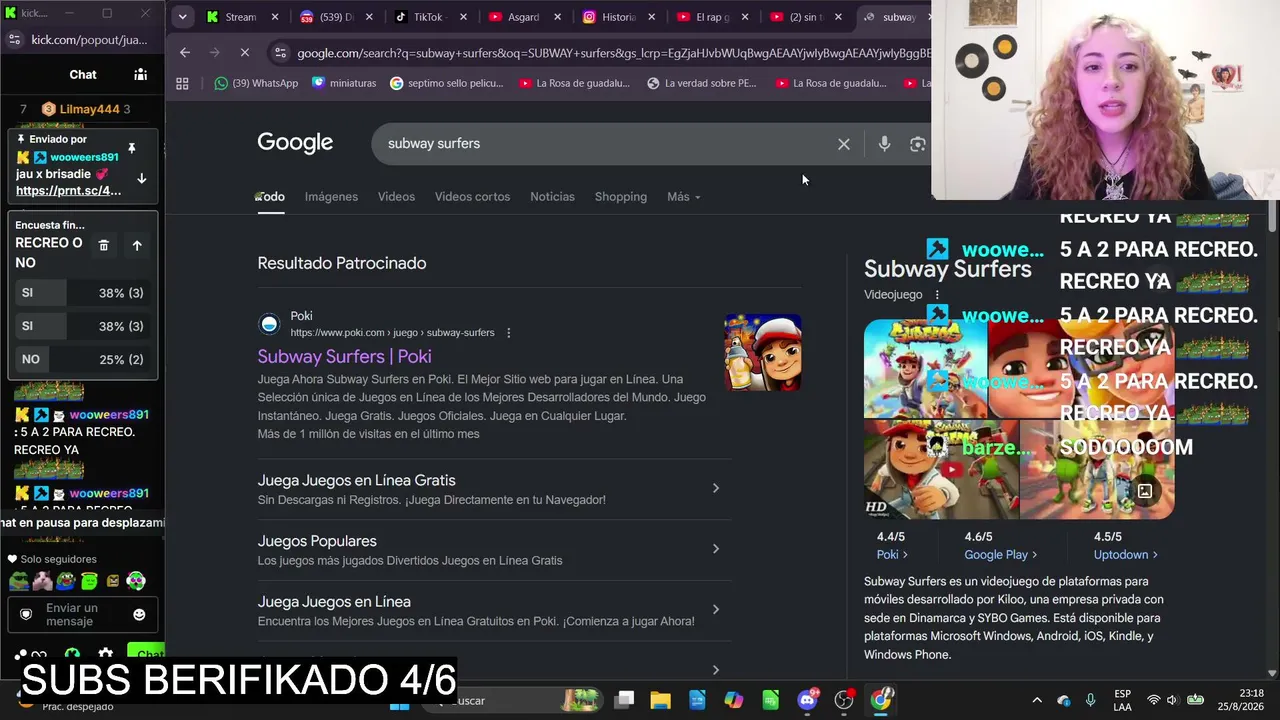The image size is (1280, 720).
Task: Open the miniaturas bookmark
Action: (344, 83)
